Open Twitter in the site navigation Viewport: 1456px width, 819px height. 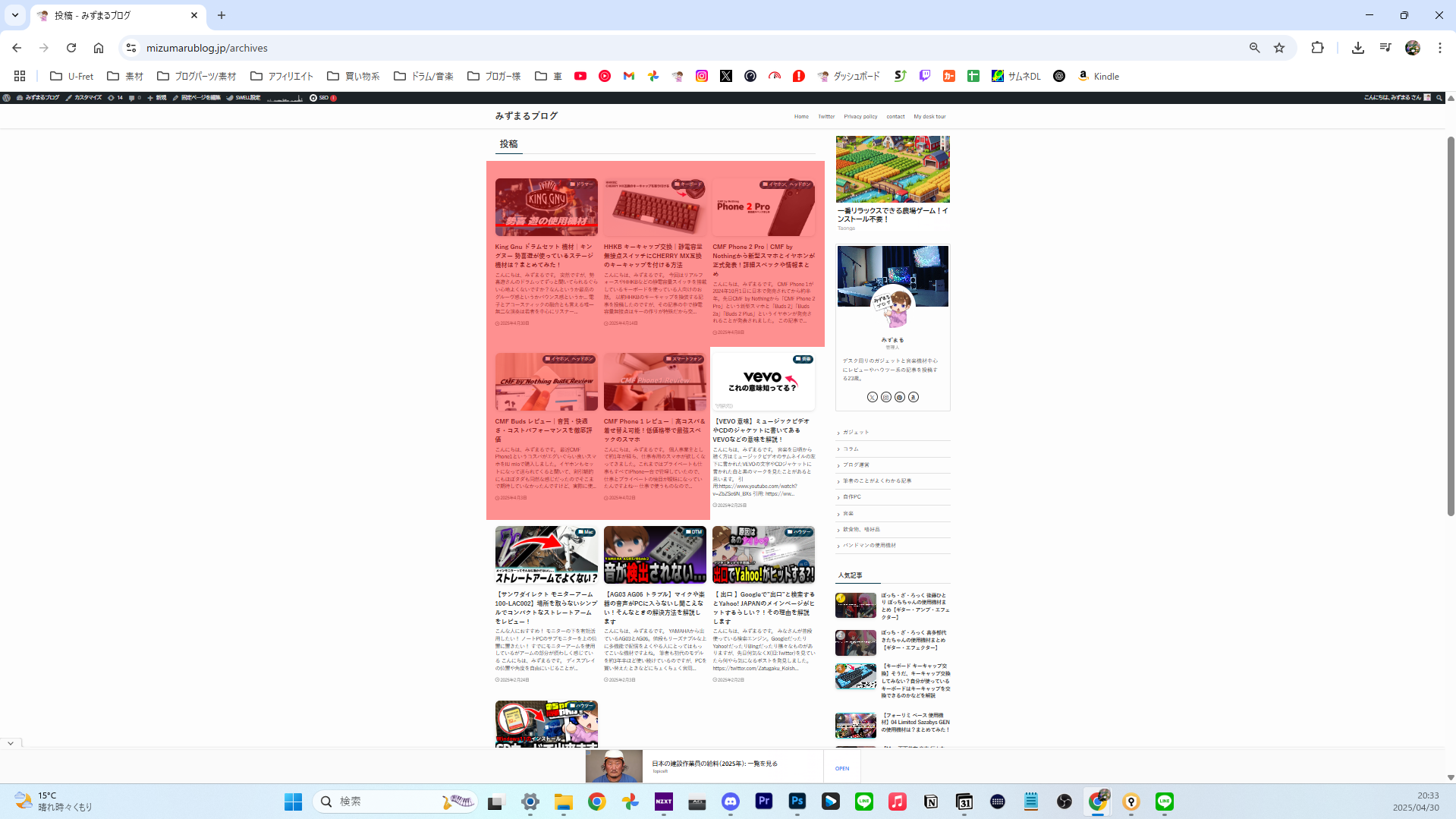pyautogui.click(x=826, y=117)
